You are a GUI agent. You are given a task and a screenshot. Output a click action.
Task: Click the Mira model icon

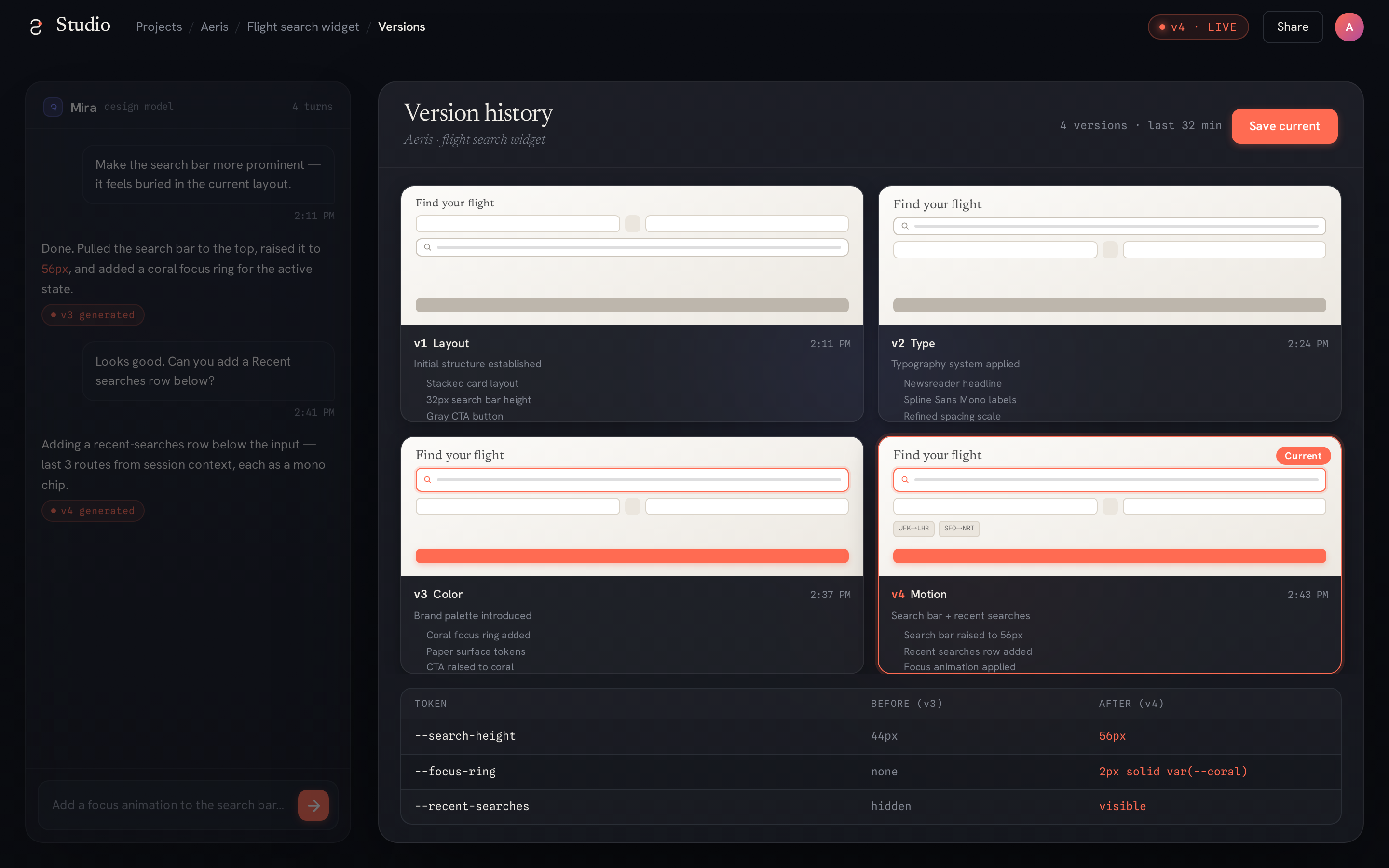53,107
